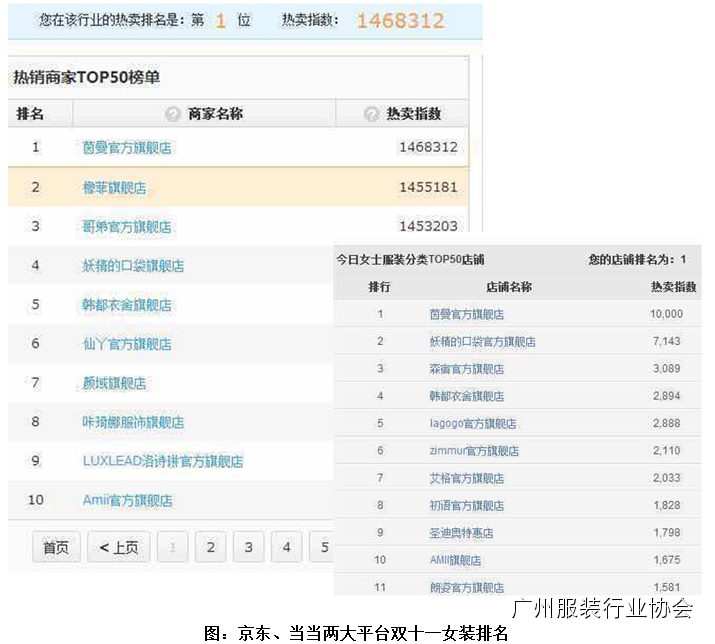715x644 pixels.
Task: Open 韩都衣舍旗舰店 in right panel rank 4
Action: pos(466,396)
